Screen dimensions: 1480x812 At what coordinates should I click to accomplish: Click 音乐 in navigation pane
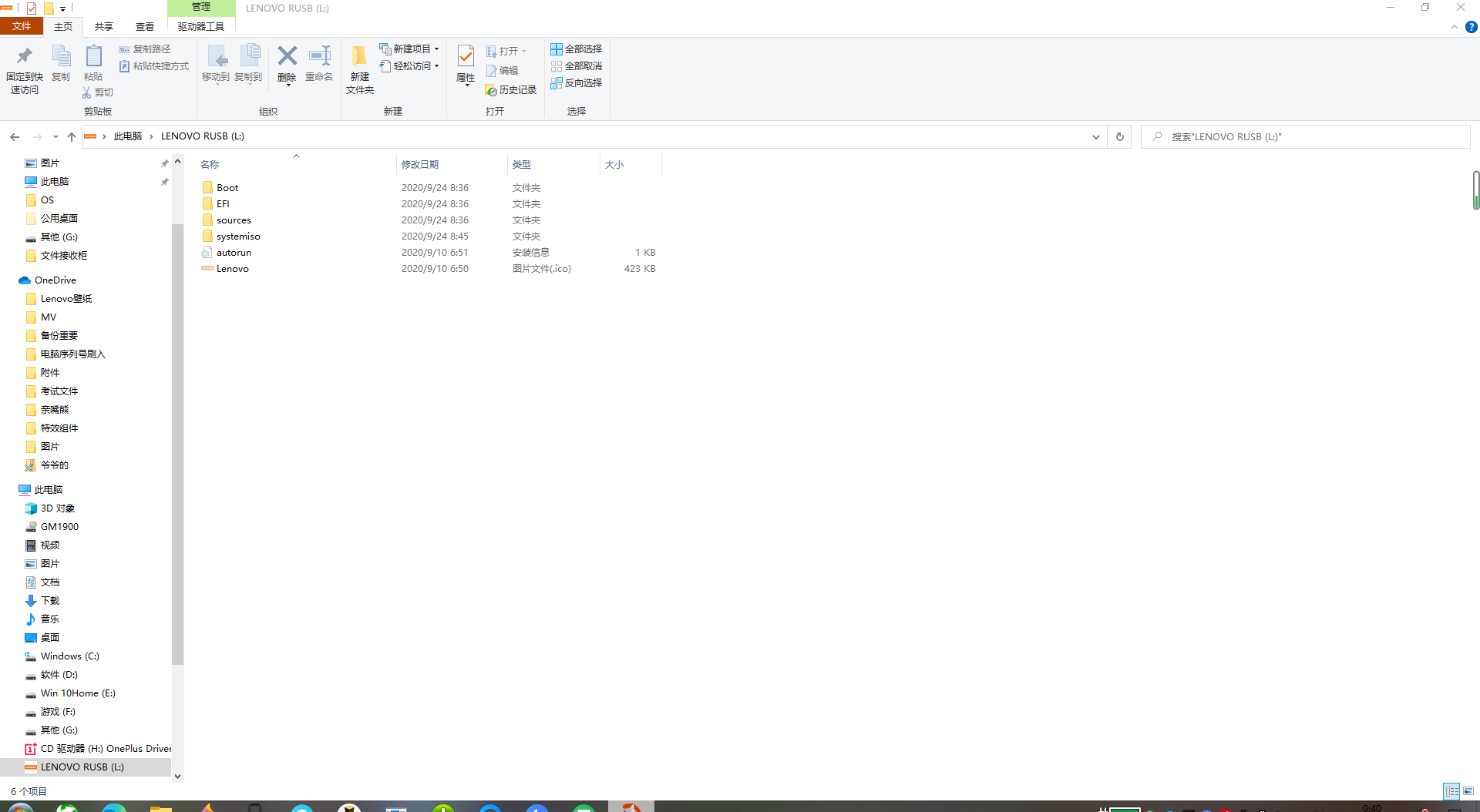coord(49,619)
